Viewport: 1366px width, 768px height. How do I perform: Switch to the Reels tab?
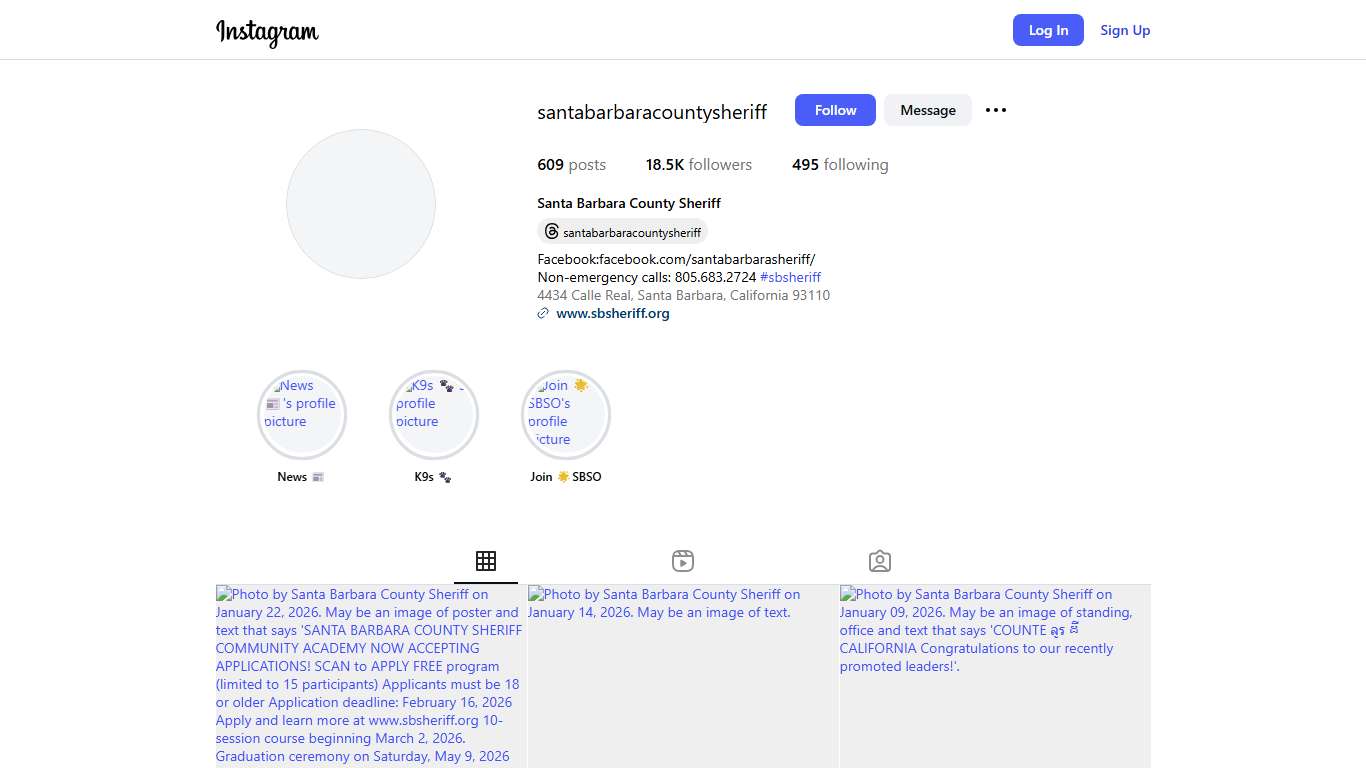click(x=683, y=561)
